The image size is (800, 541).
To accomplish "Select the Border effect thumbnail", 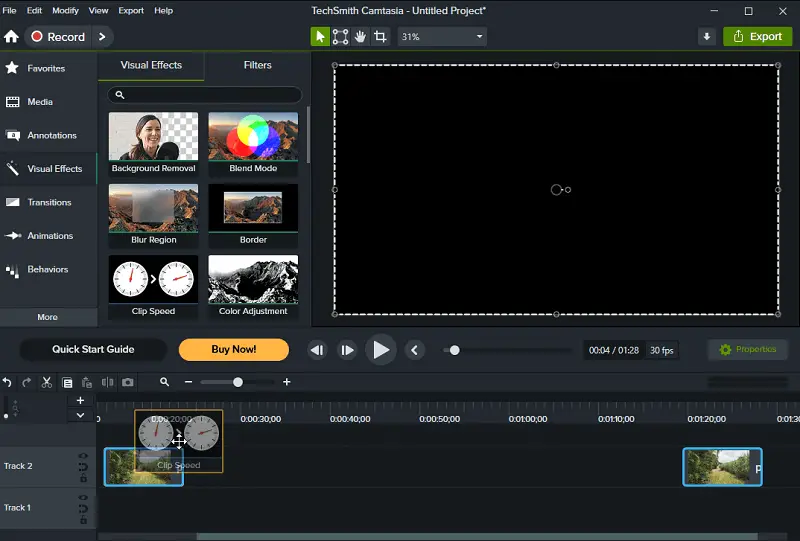I will point(253,215).
